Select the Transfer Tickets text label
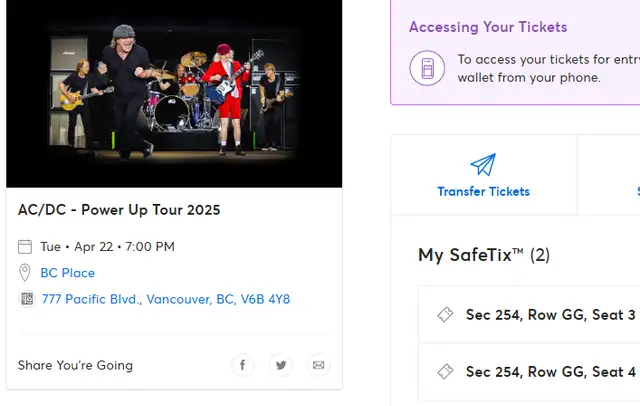640x406 pixels. pos(483,191)
